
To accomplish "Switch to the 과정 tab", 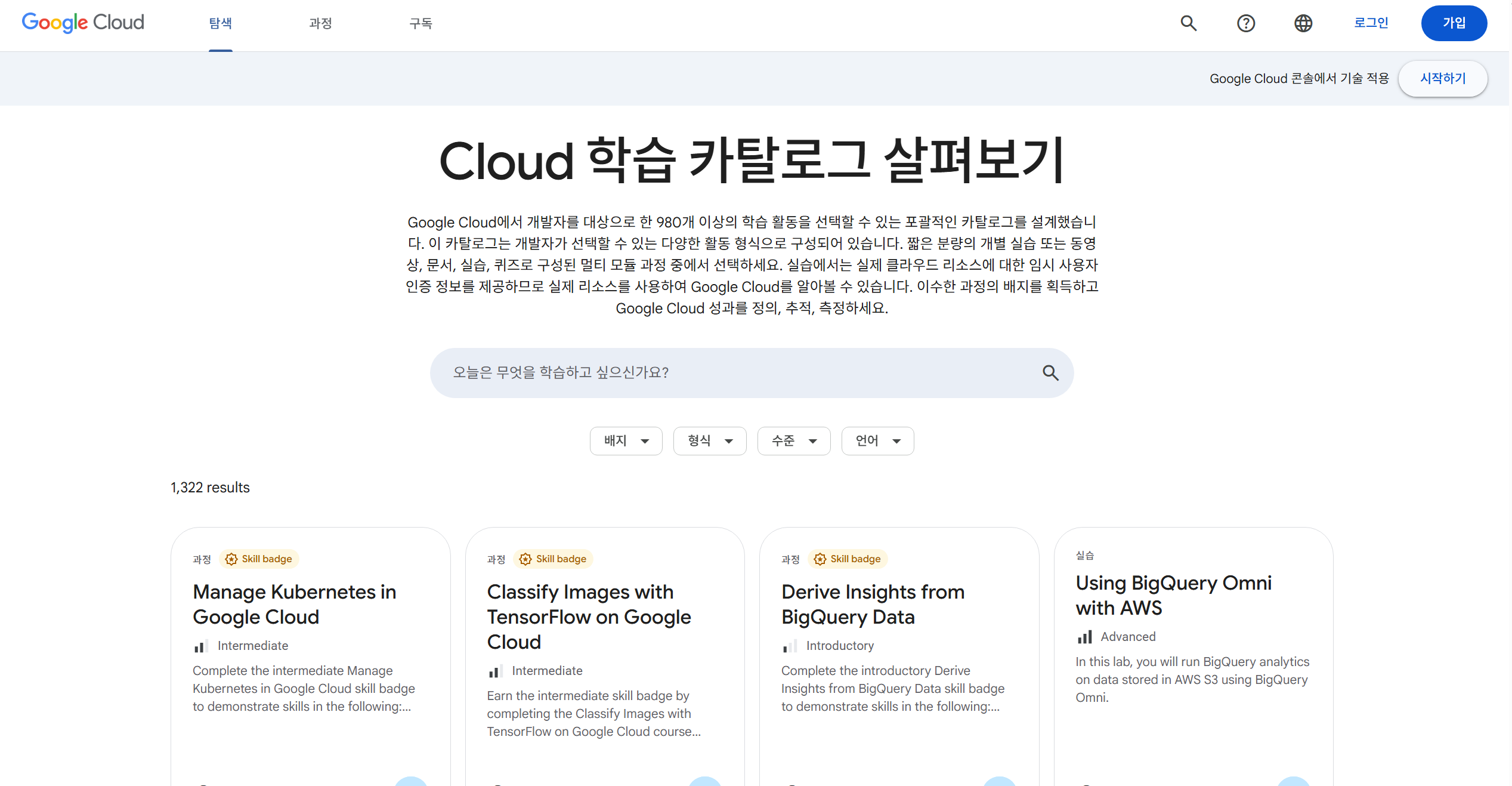I will pos(320,23).
